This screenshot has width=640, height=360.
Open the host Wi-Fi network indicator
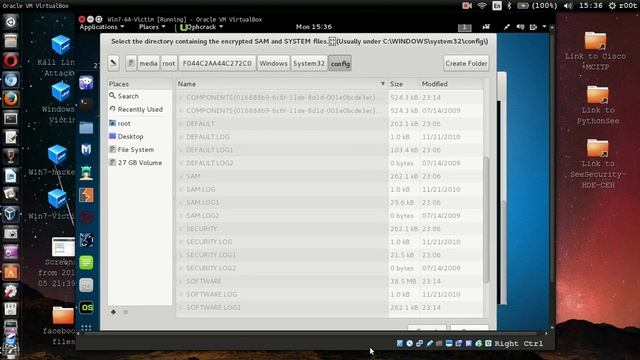[x=482, y=6]
